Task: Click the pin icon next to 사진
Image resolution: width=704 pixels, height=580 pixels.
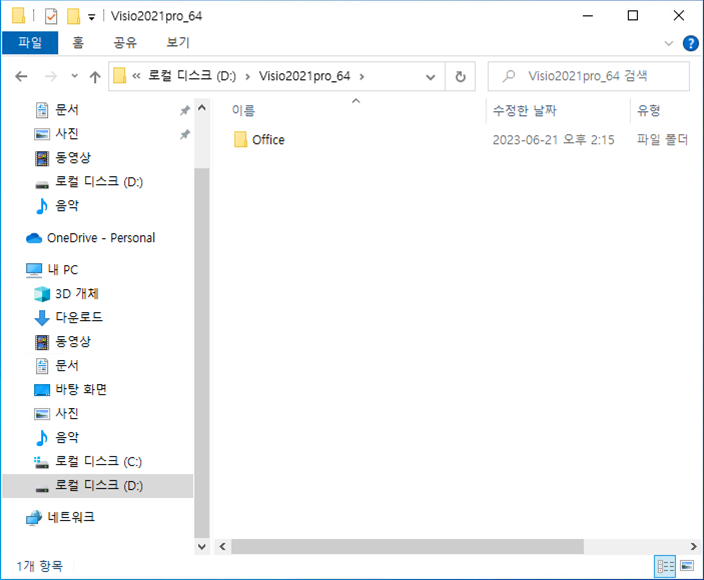Action: (185, 134)
